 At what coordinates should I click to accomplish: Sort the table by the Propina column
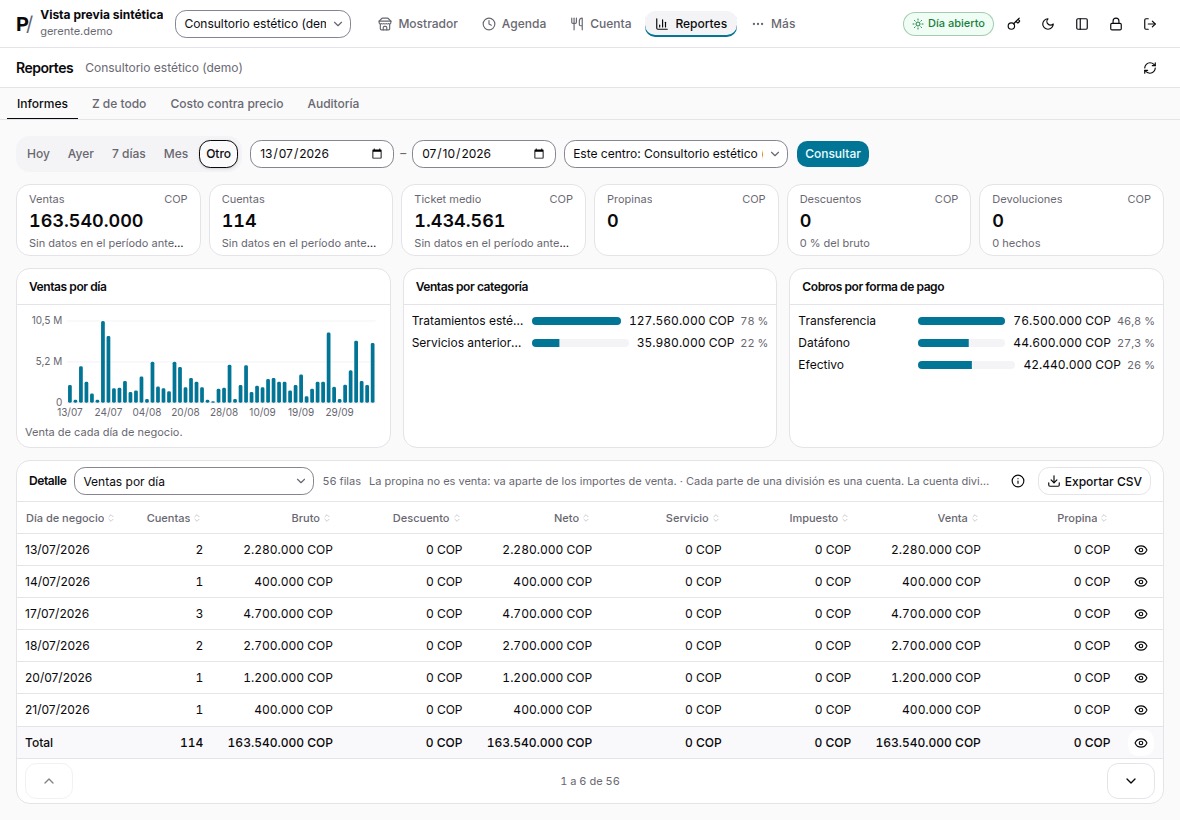(1082, 518)
